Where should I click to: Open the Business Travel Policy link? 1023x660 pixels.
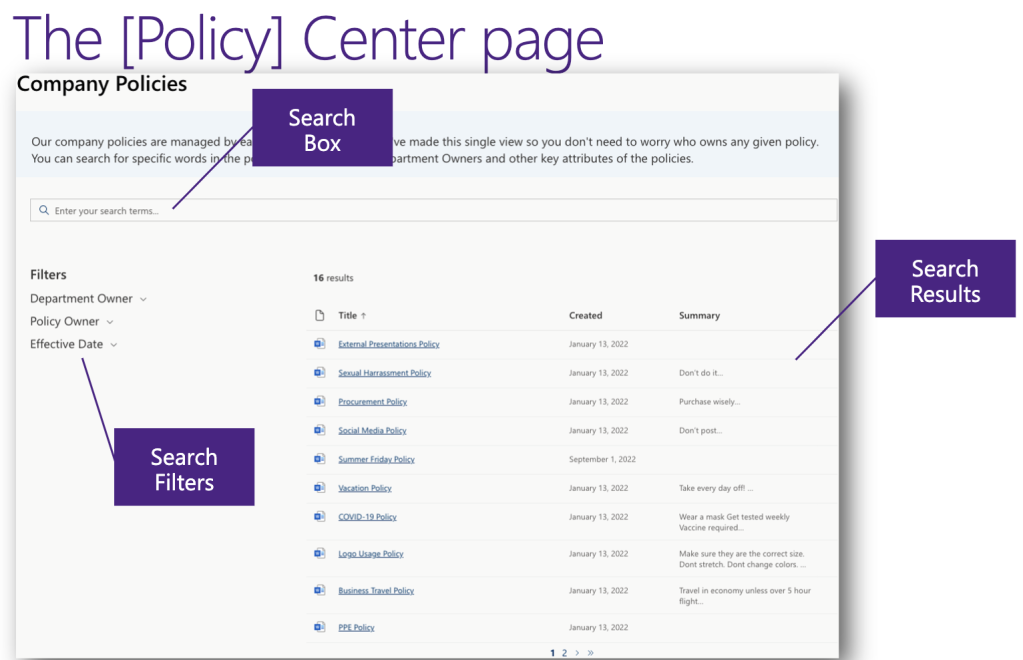point(377,590)
